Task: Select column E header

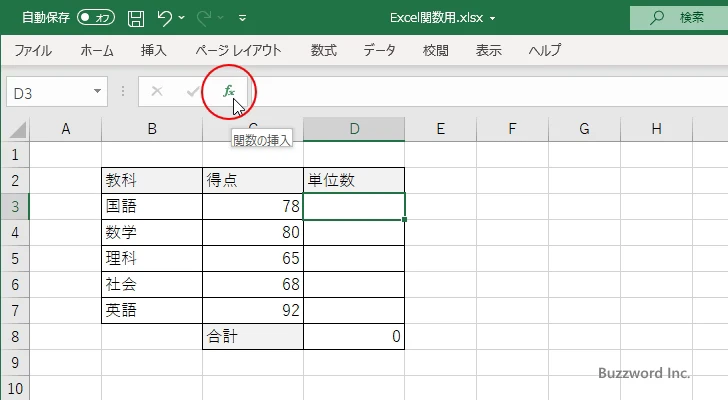Action: click(x=441, y=129)
